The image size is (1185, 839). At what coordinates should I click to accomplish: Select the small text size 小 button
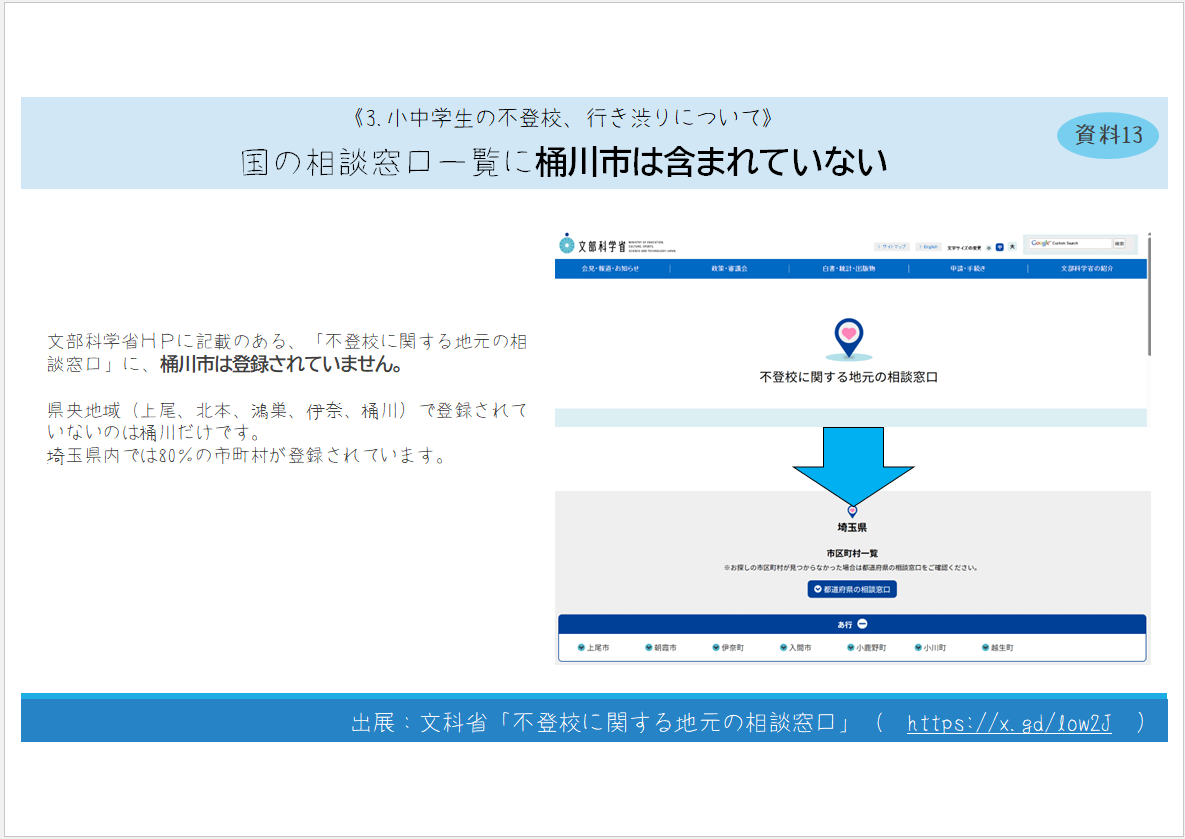(989, 247)
